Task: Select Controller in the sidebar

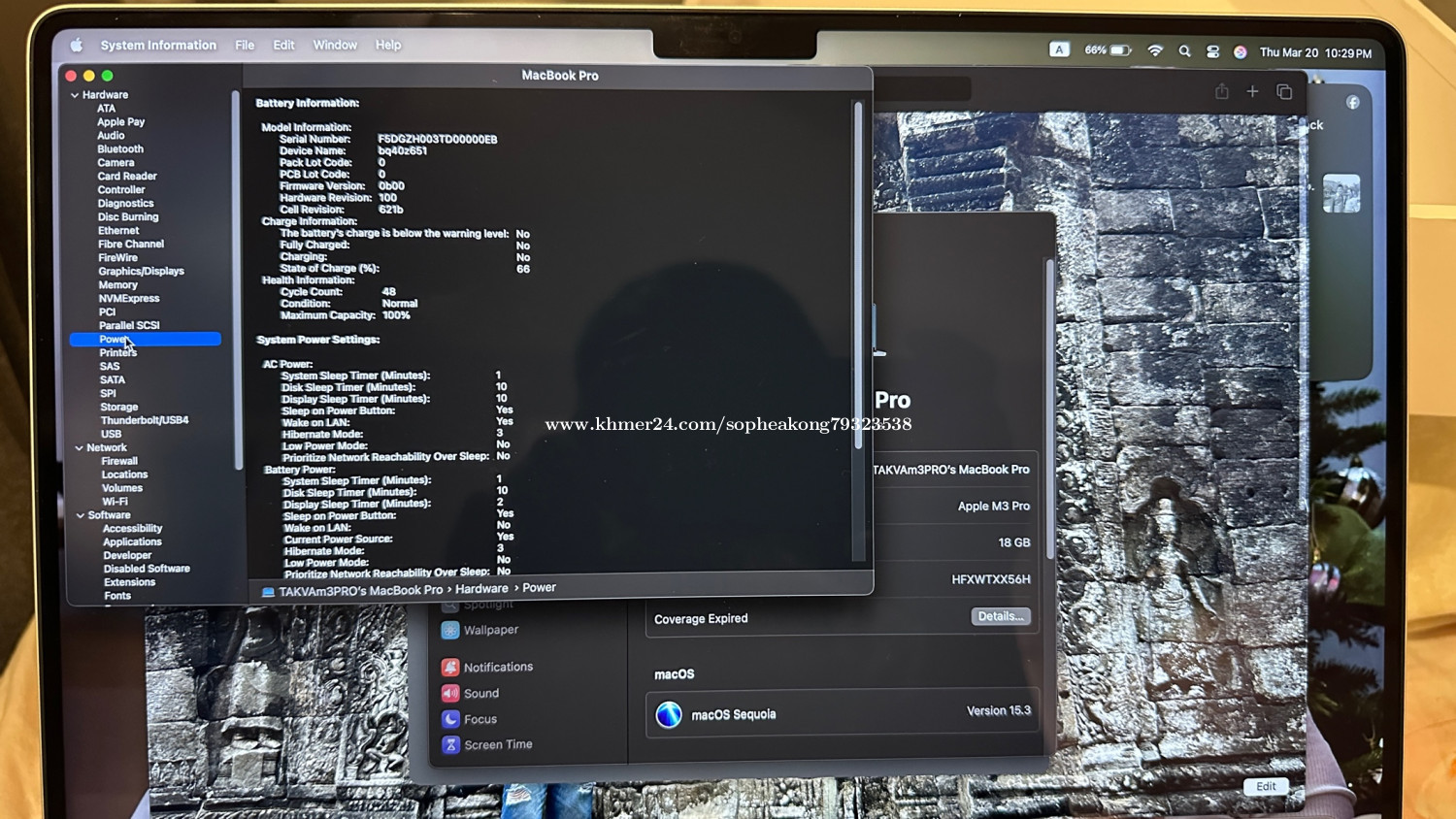Action: point(121,190)
